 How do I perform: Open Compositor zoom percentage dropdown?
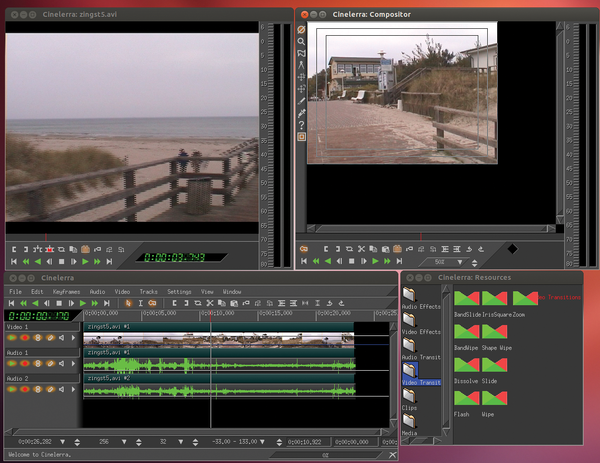click(460, 262)
